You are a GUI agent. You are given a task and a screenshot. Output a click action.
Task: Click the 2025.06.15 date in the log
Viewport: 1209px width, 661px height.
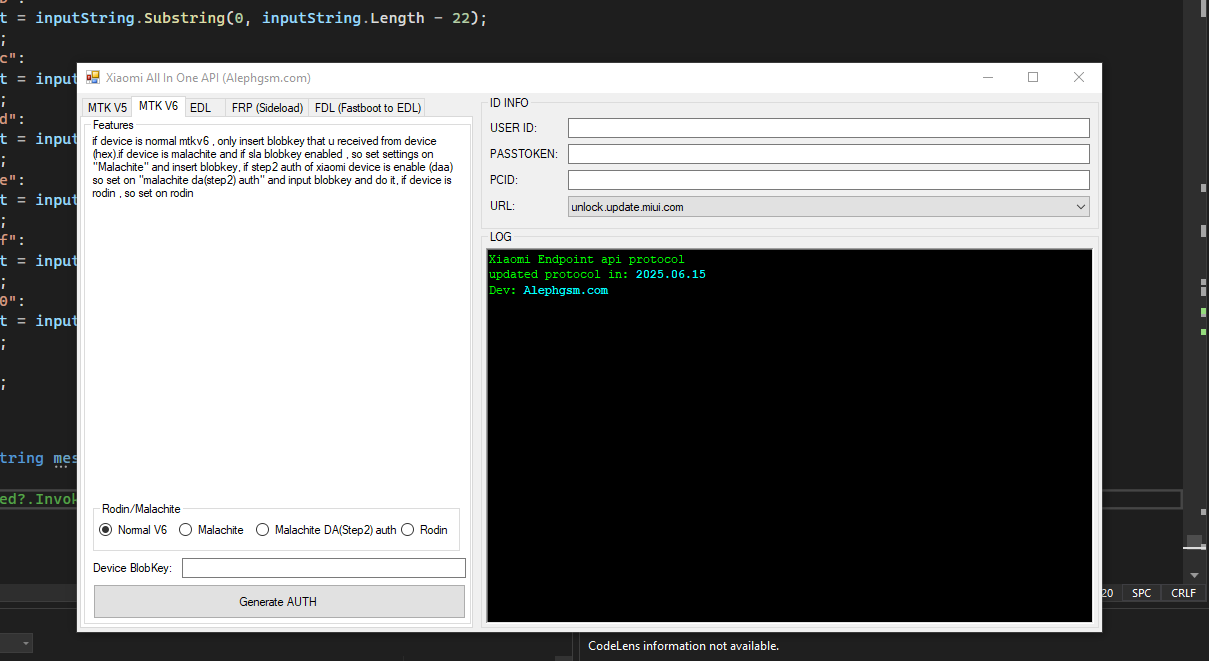click(x=670, y=275)
